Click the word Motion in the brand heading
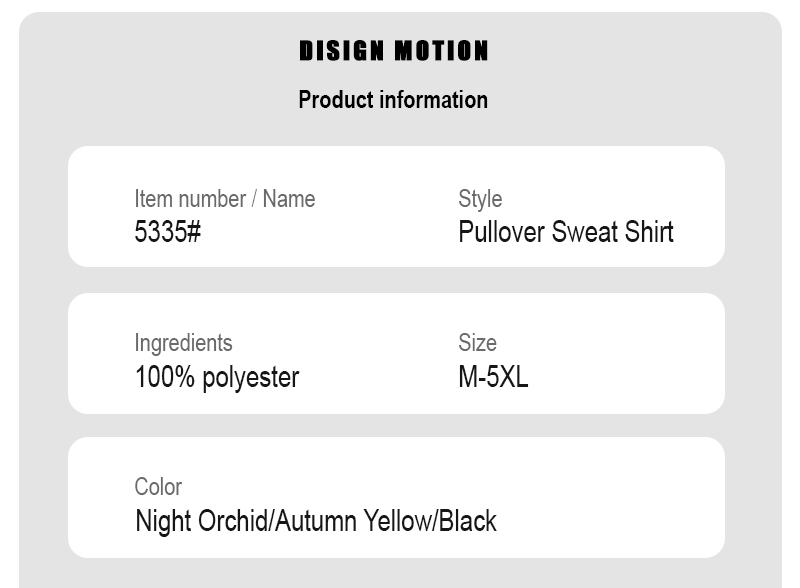The height and width of the screenshot is (588, 800). [441, 51]
